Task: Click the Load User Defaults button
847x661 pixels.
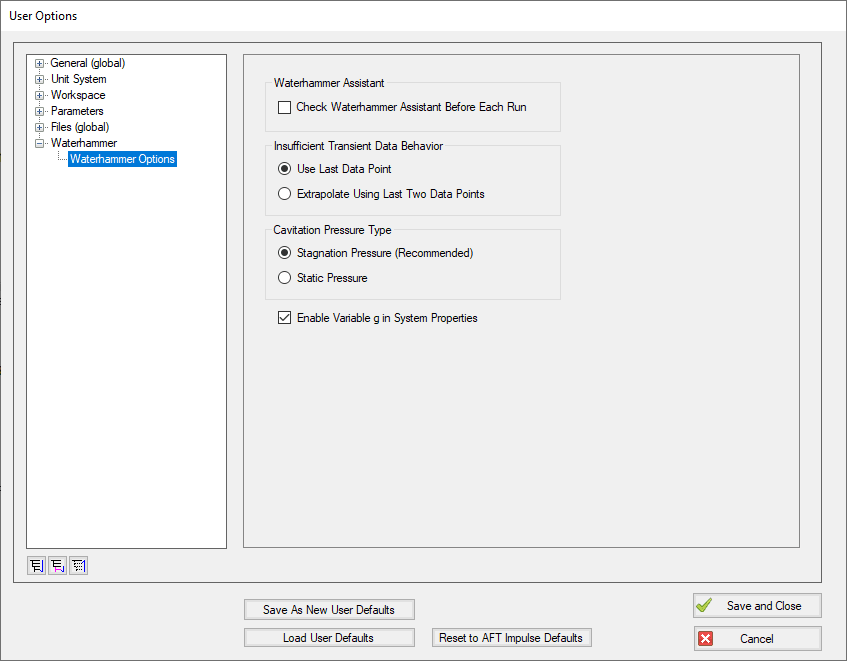Action: pyautogui.click(x=329, y=638)
